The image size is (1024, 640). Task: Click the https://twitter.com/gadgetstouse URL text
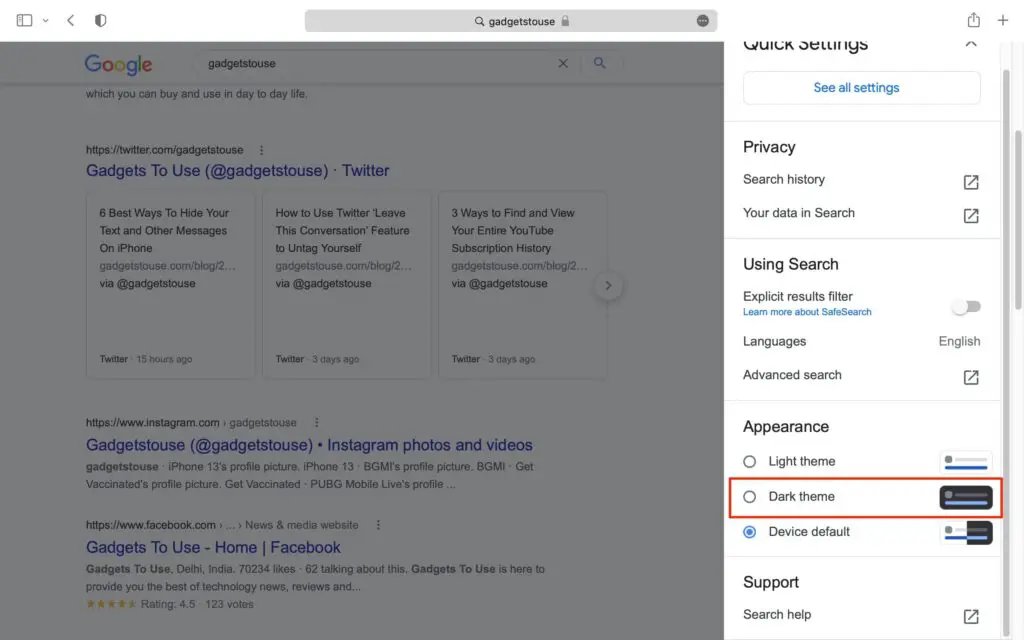coord(165,150)
